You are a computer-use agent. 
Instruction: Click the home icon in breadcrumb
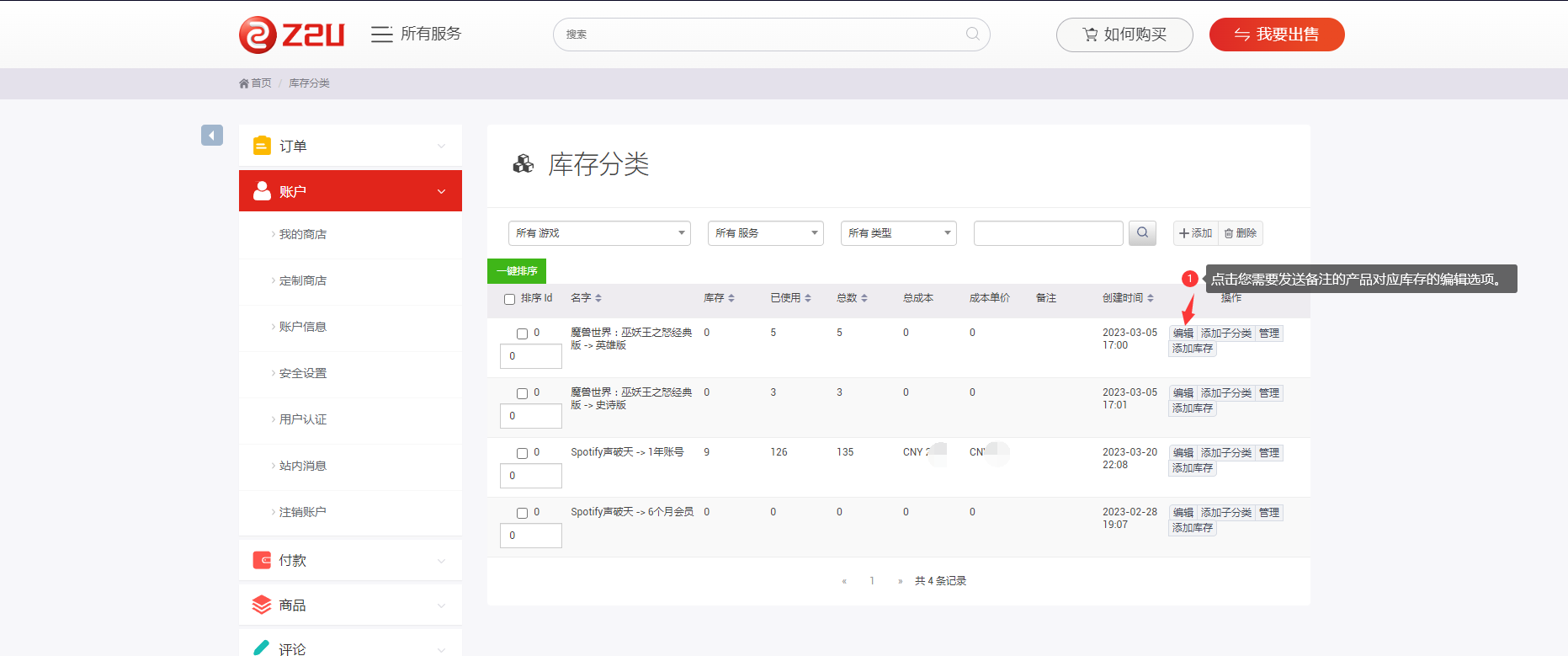point(244,83)
